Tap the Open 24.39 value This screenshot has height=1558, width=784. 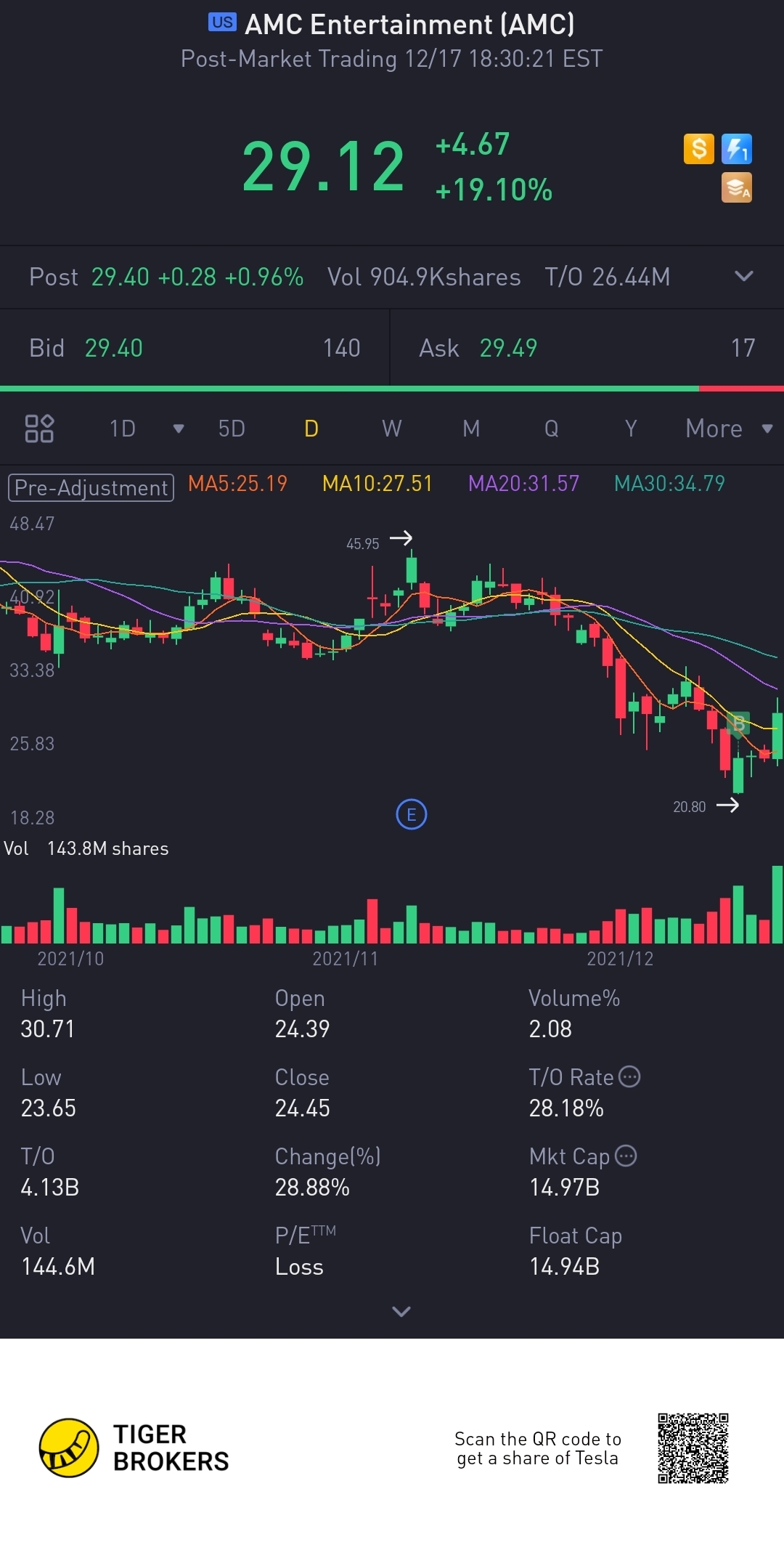coord(302,1028)
